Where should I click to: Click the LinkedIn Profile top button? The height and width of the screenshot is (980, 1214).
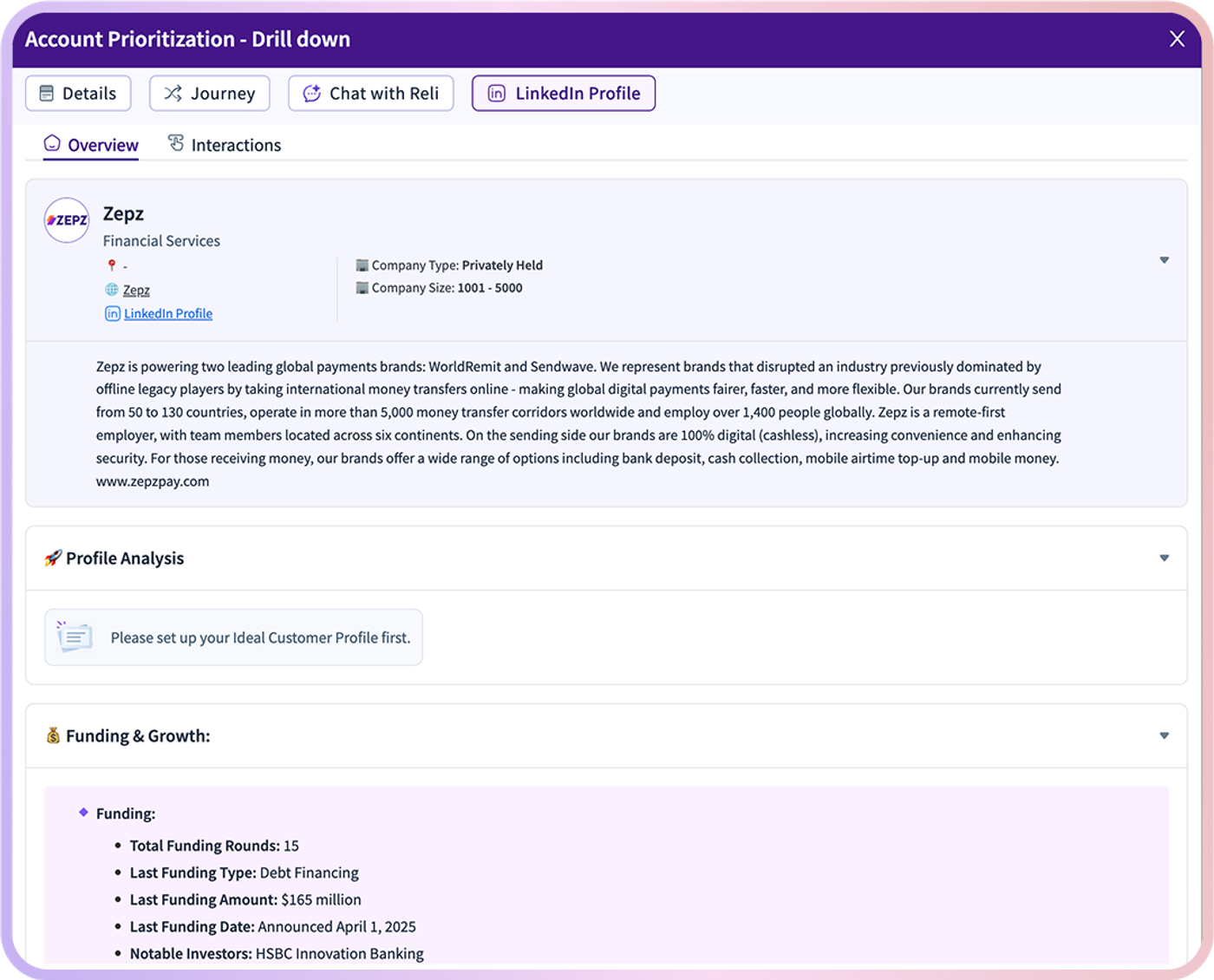564,94
